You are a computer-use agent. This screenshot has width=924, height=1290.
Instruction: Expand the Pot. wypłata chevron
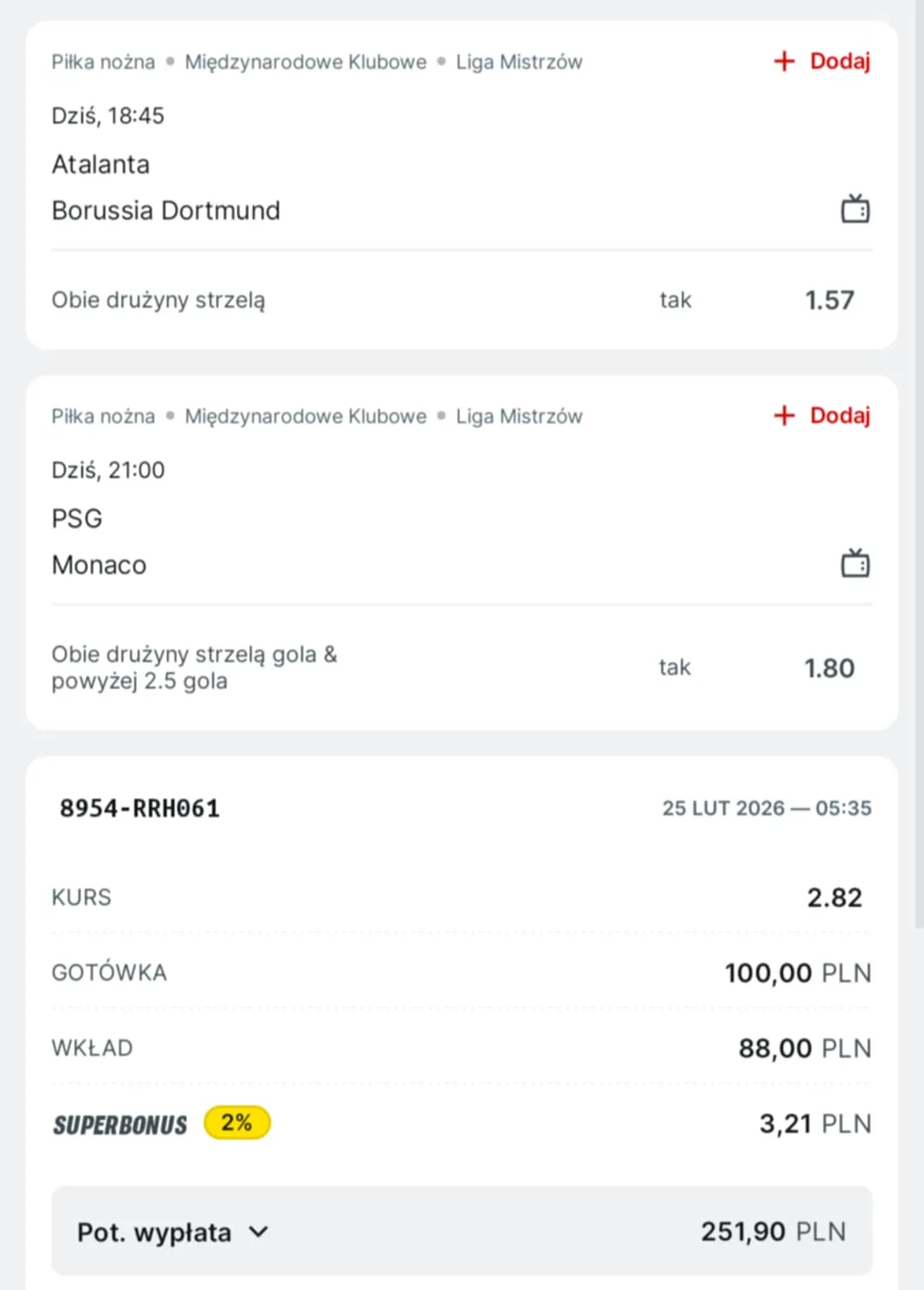258,1232
